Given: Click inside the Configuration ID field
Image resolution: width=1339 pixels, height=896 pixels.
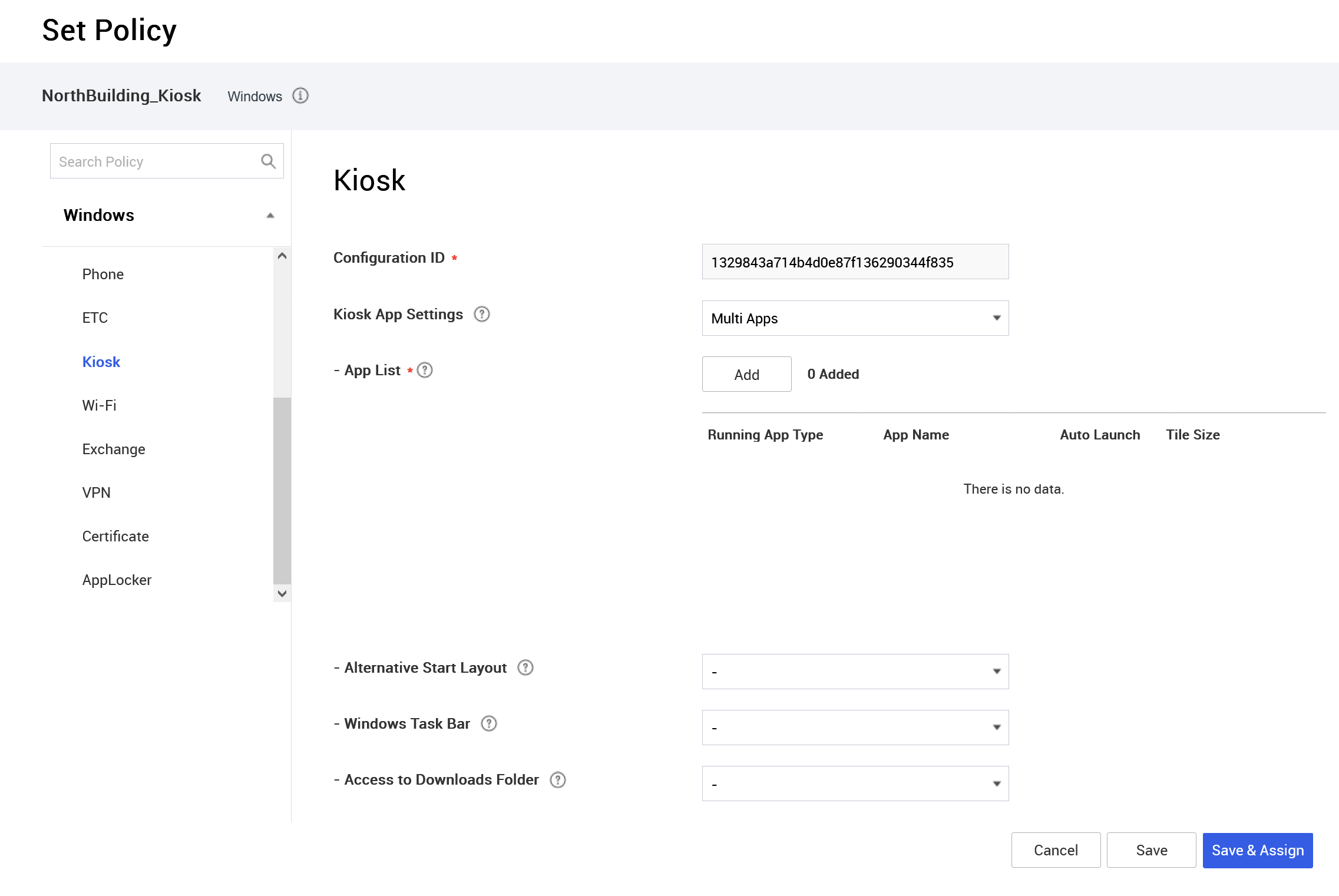Looking at the screenshot, I should tap(855, 262).
